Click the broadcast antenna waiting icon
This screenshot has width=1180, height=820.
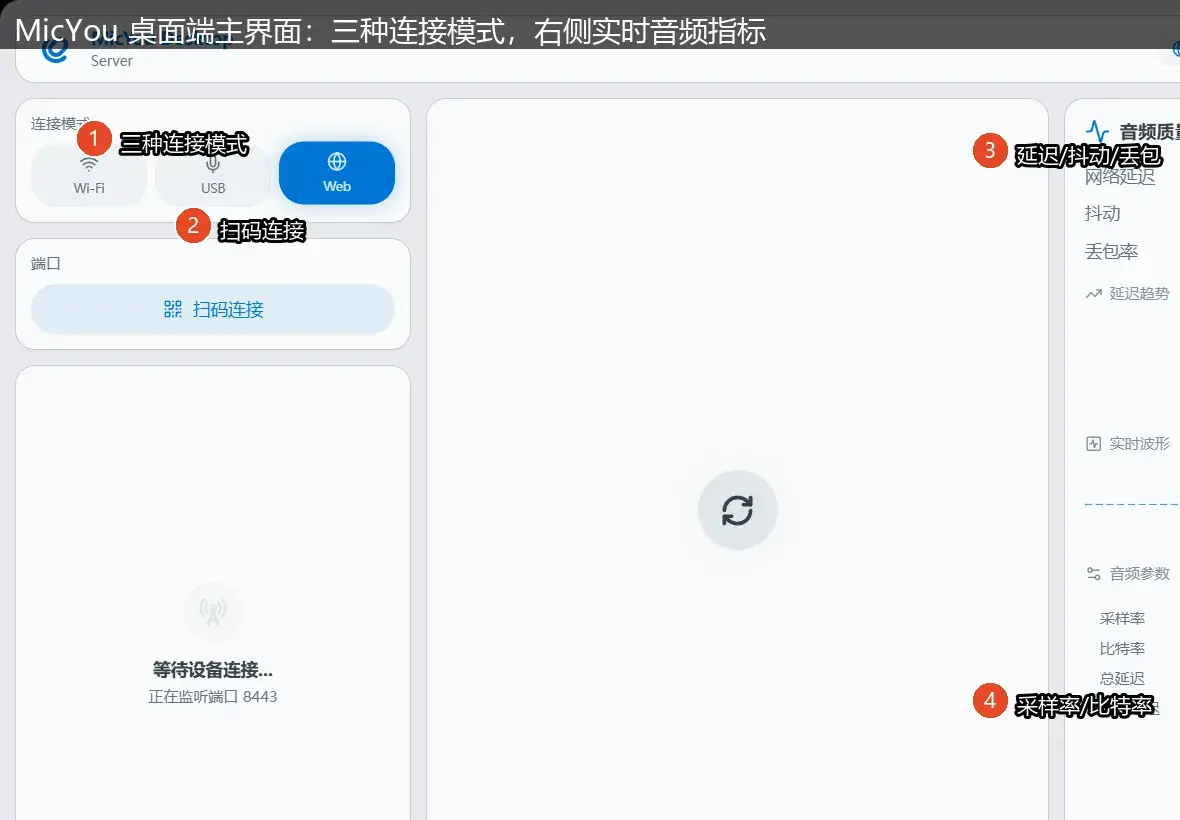tap(213, 612)
